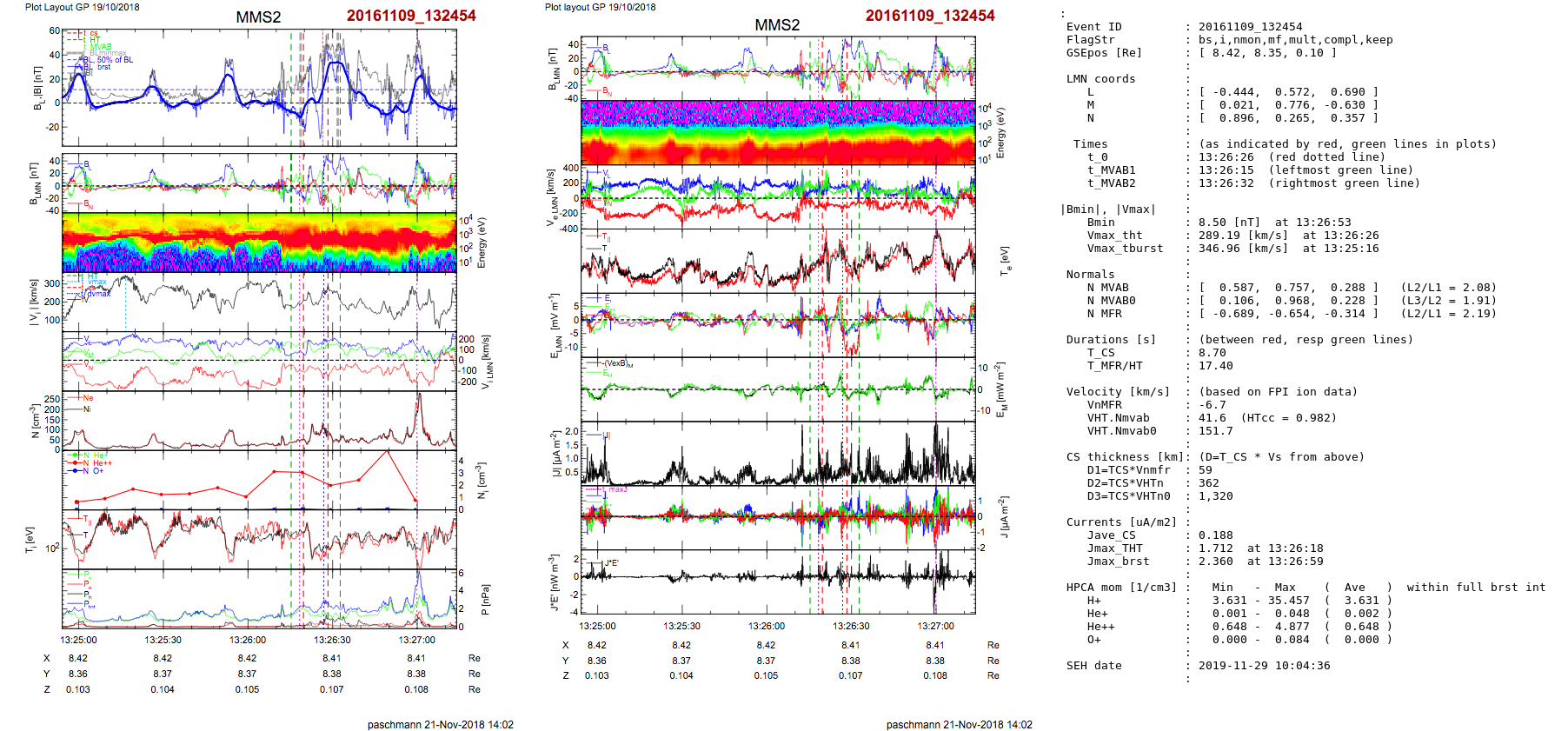Select the electron energy spectrogram in the right plot
The image size is (1568, 731).
(x=777, y=133)
